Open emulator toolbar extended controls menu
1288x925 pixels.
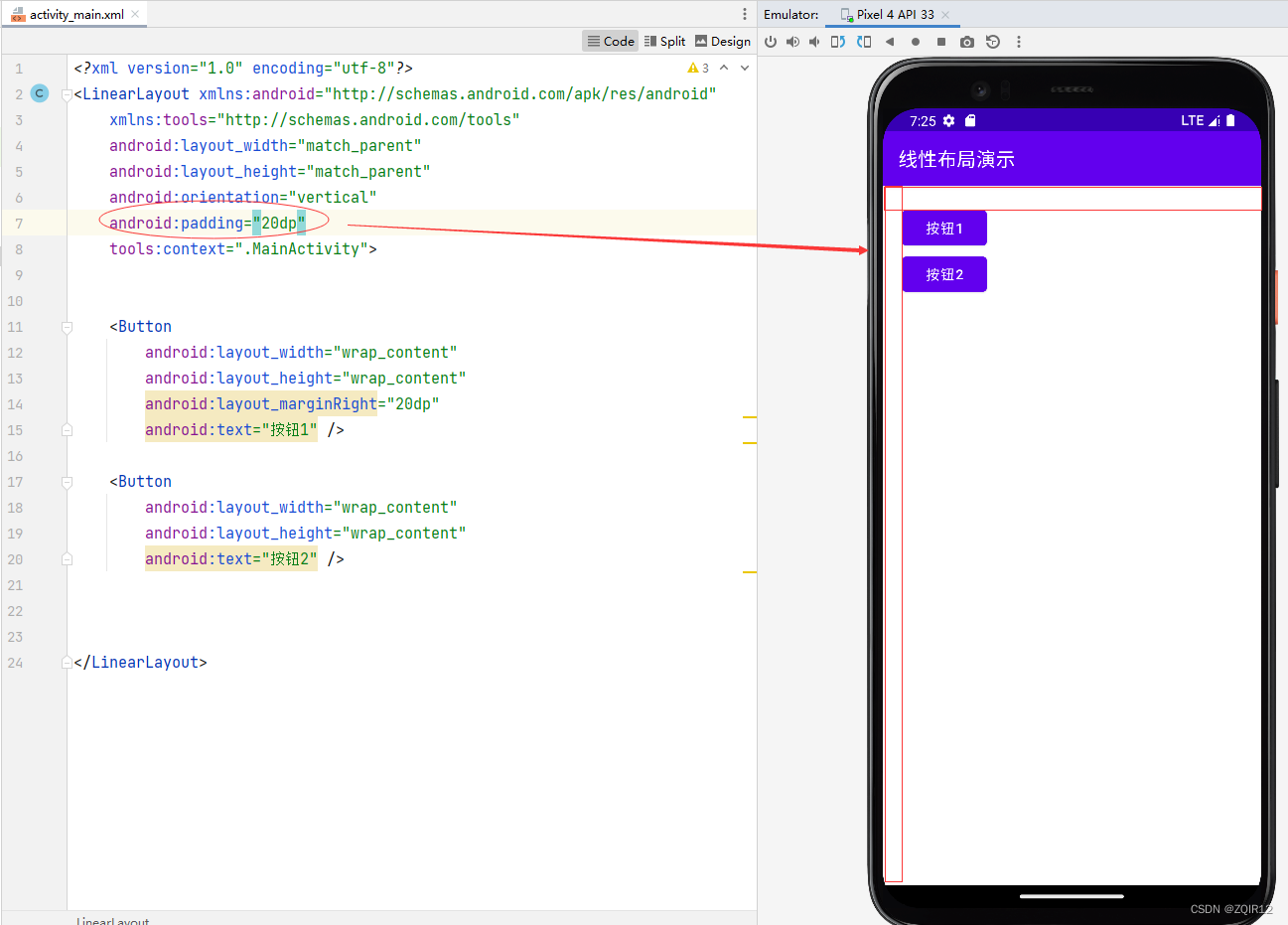(1019, 42)
